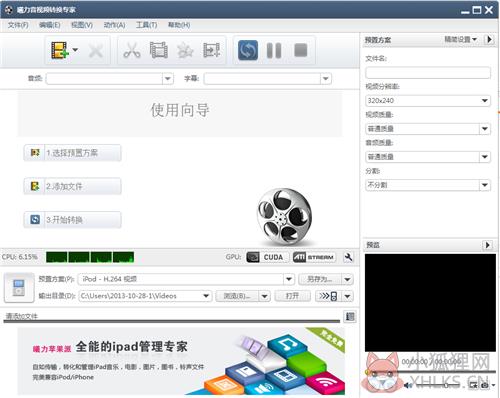
Task: Click the 使用向导 heading
Action: click(180, 110)
